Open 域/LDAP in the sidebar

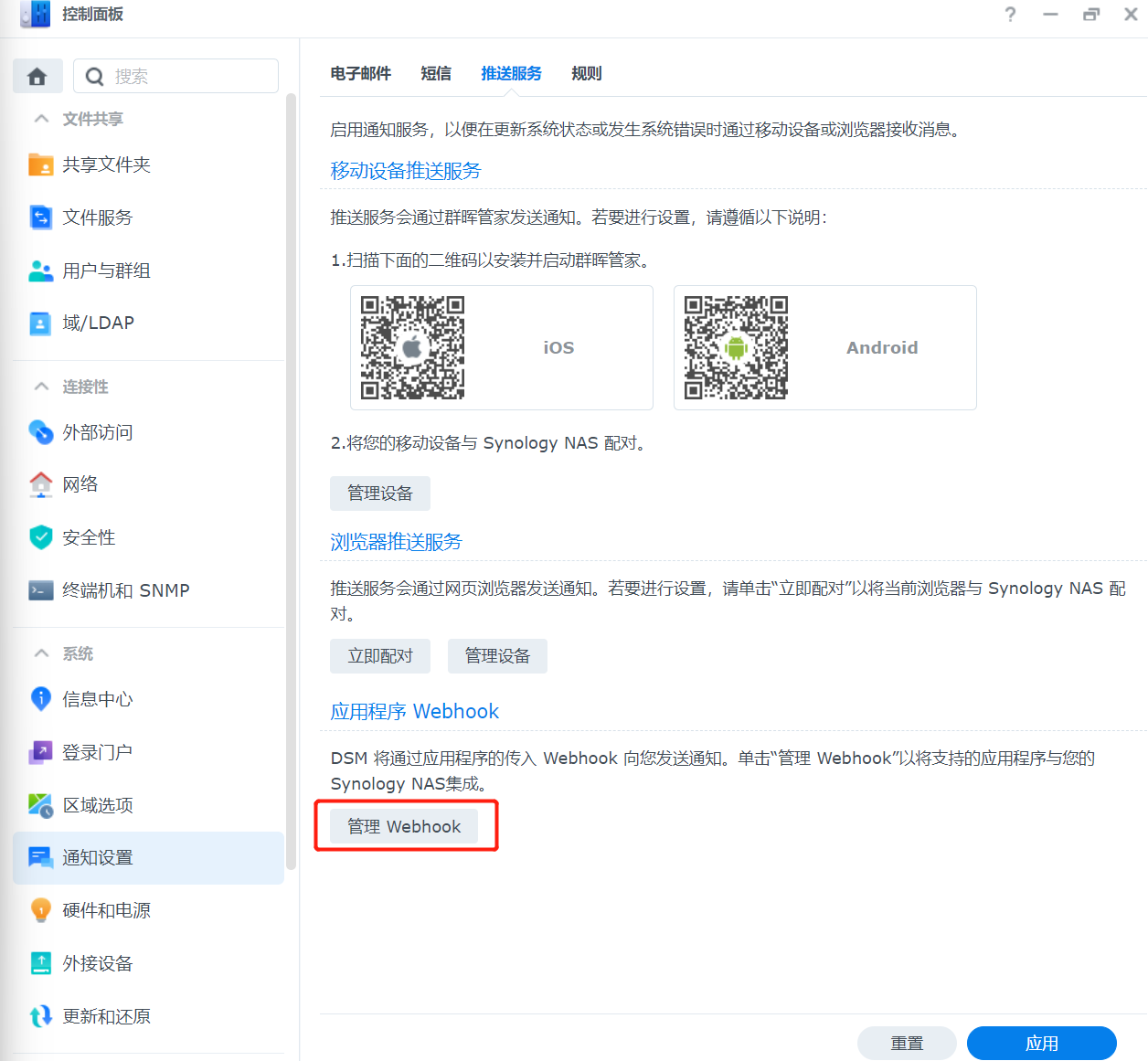coord(148,324)
